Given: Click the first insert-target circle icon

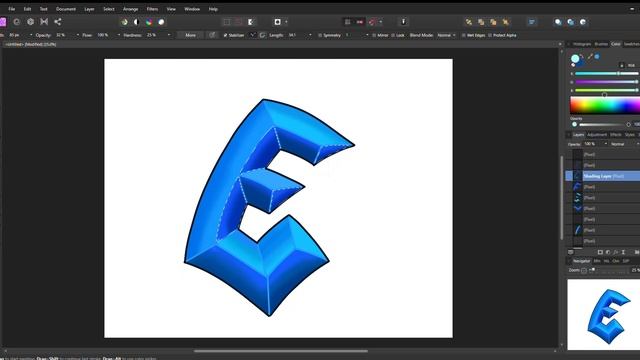Looking at the screenshot, I should point(558,22).
